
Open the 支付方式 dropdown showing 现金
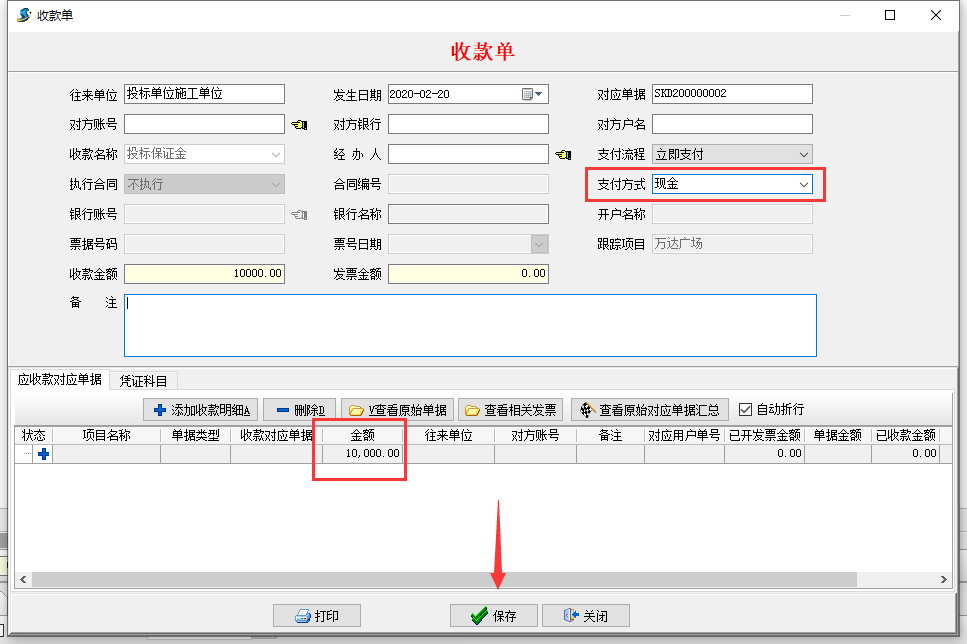(803, 184)
